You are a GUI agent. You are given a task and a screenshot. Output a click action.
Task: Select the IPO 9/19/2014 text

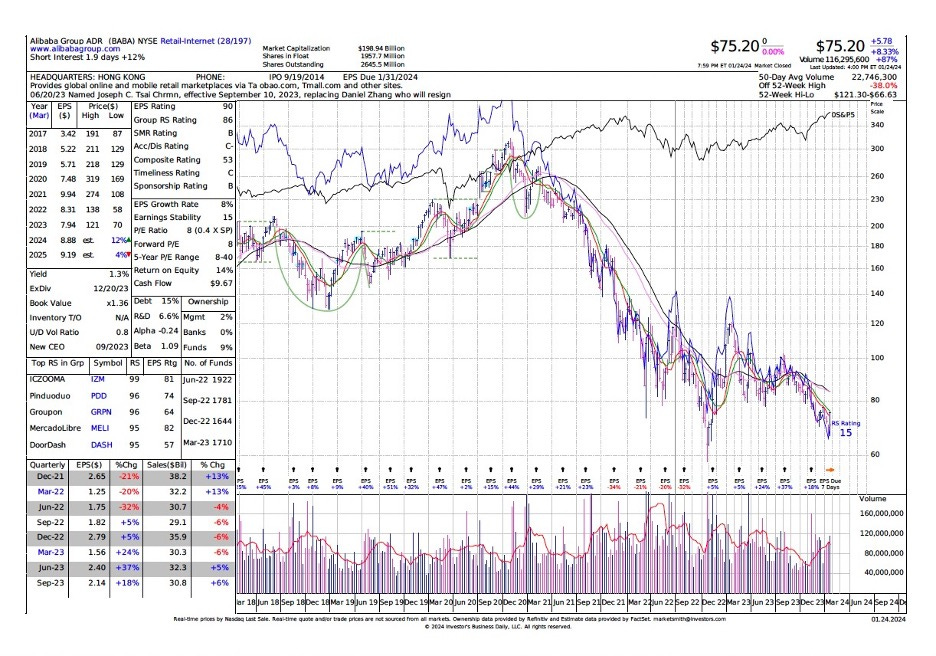(x=297, y=77)
